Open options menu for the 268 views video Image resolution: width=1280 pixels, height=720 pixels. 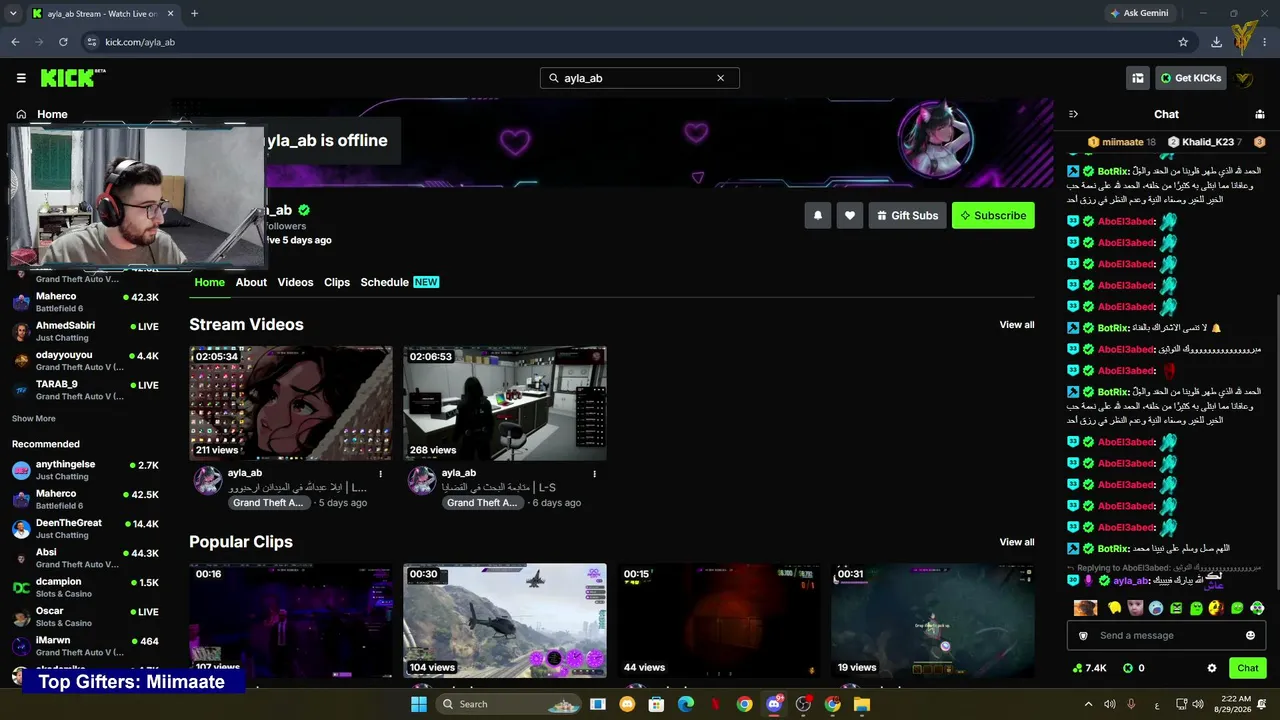[x=594, y=474]
